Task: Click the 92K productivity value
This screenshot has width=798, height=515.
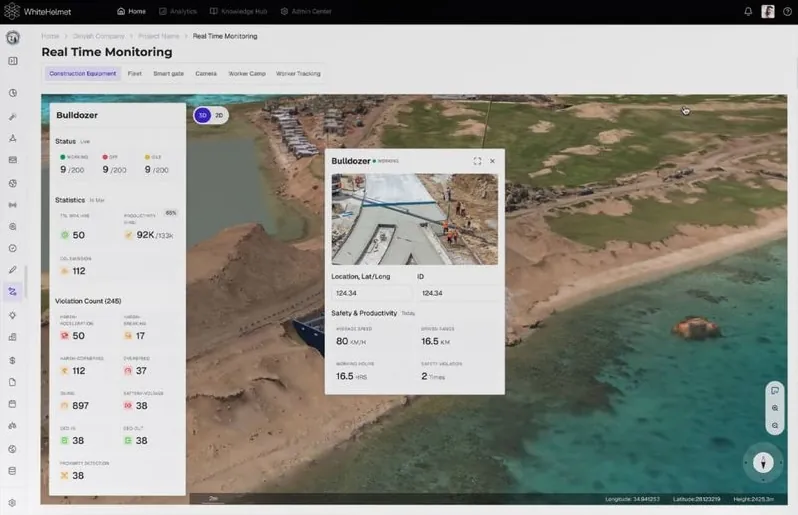Action: pos(155,235)
